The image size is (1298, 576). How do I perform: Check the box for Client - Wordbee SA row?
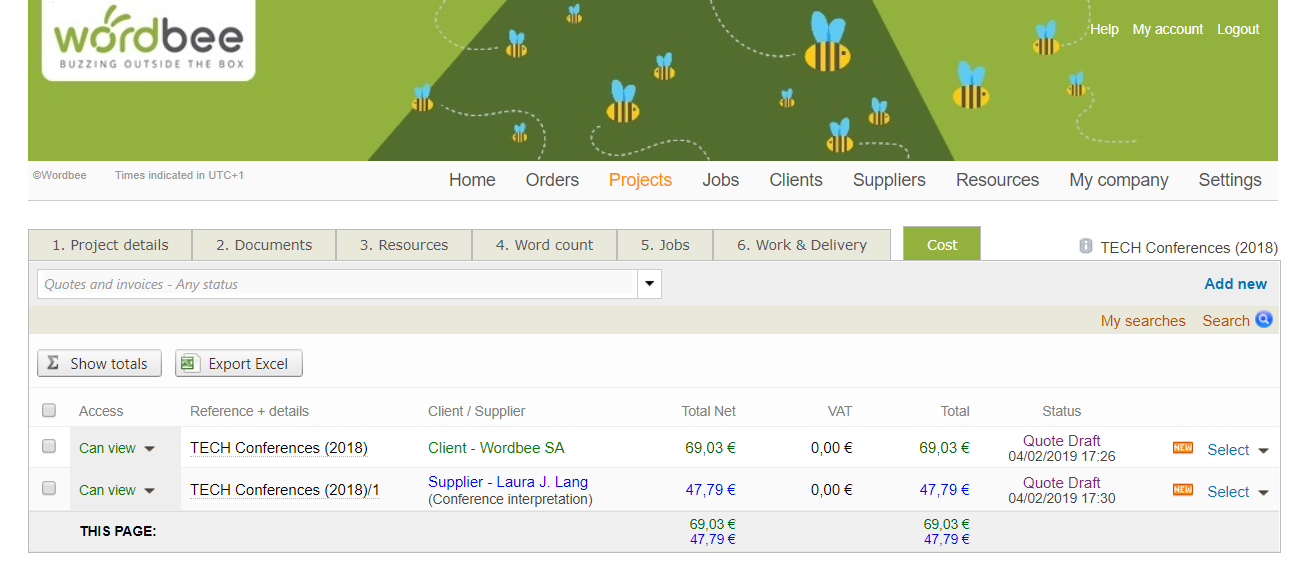(49, 447)
